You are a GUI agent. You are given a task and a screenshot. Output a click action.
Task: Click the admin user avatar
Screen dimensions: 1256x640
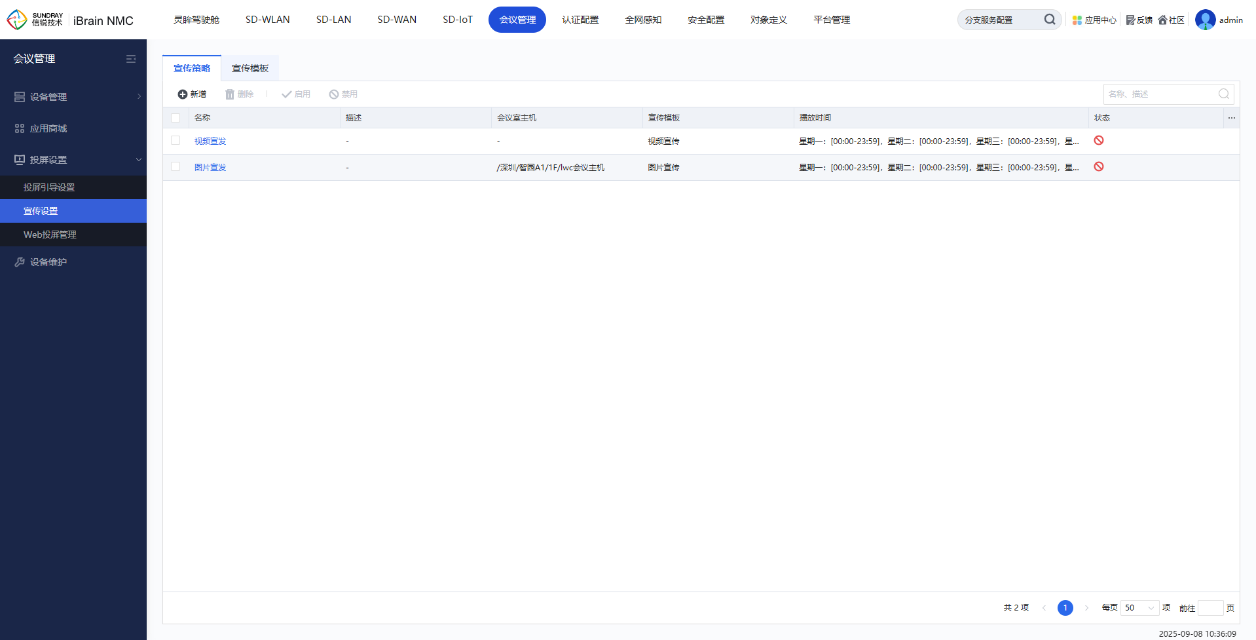(x=1205, y=19)
